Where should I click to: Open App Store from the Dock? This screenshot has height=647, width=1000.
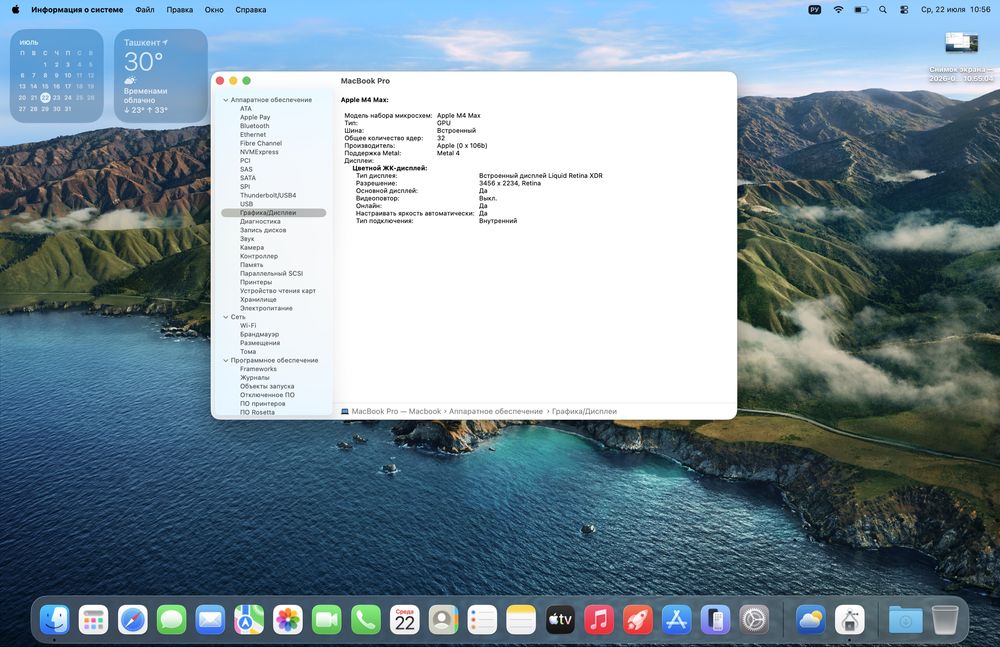[x=677, y=620]
